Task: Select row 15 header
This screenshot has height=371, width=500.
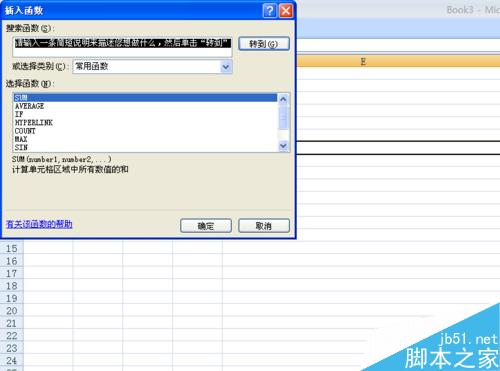Action: tap(12, 248)
